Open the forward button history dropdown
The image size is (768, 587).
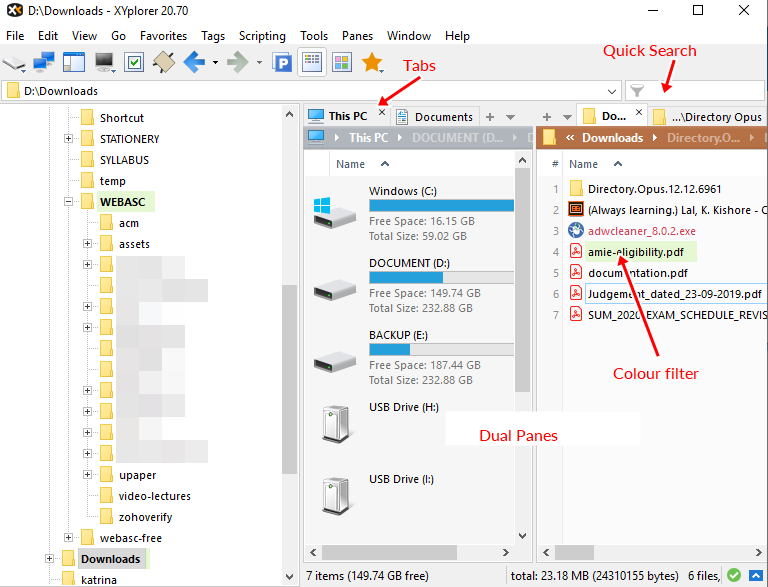[x=259, y=63]
